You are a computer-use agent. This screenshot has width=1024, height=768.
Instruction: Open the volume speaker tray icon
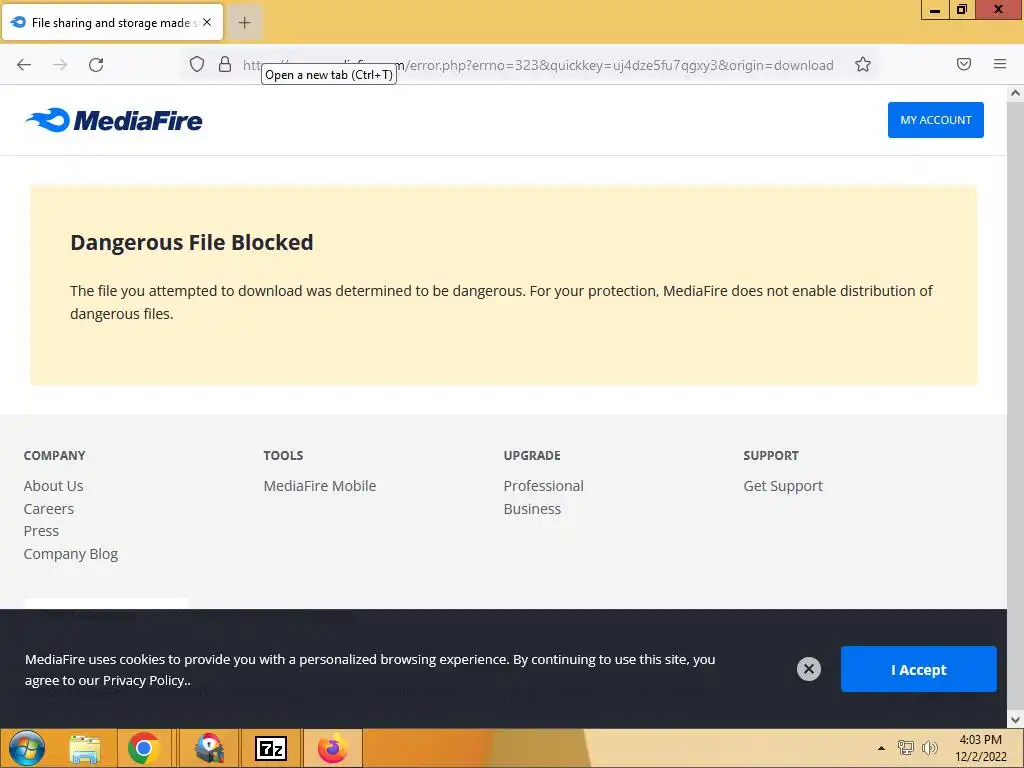click(929, 748)
